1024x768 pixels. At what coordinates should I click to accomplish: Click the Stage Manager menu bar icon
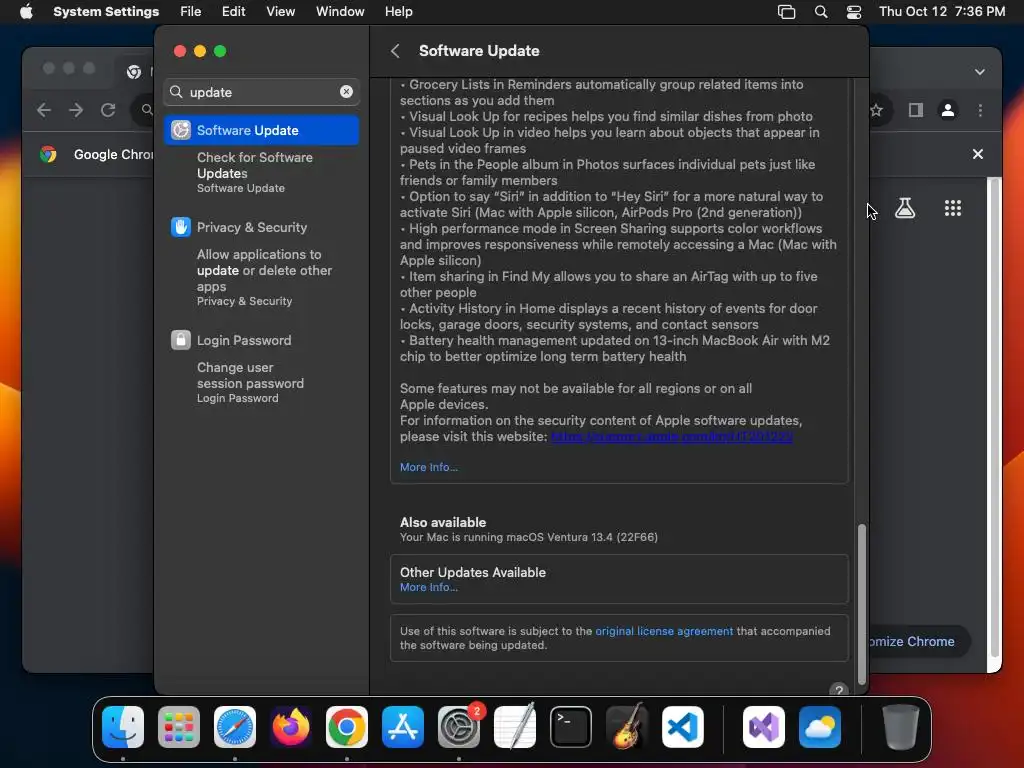point(786,12)
